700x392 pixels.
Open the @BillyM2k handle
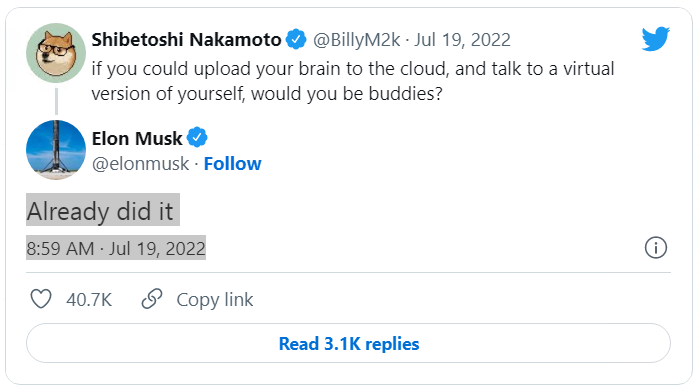point(357,40)
